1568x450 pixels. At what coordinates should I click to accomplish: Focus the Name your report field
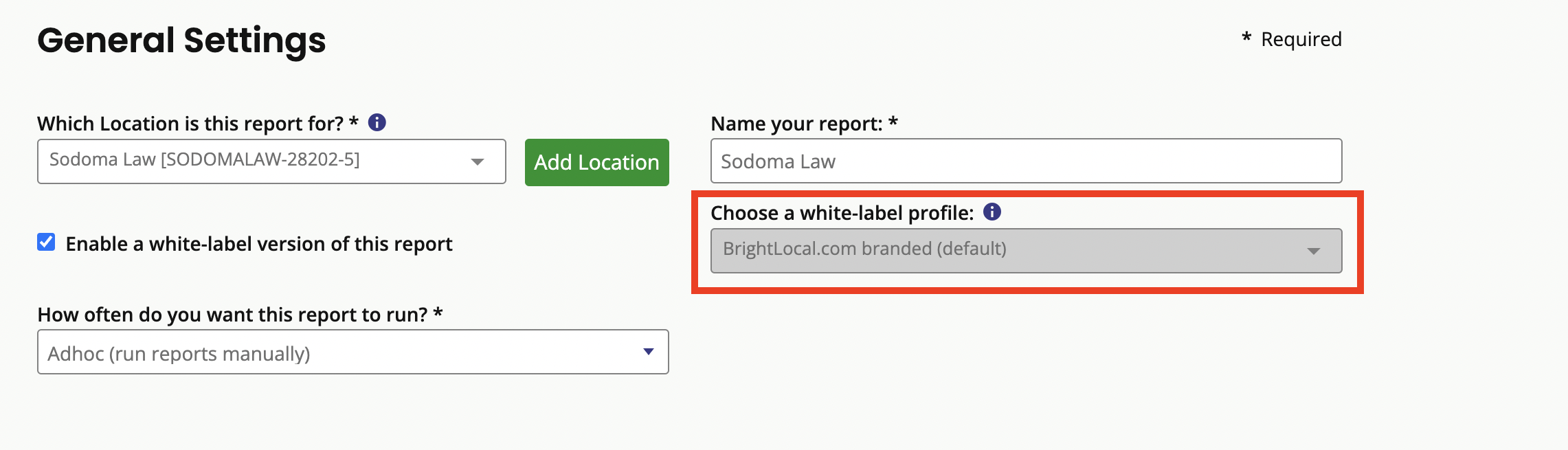pos(1026,161)
